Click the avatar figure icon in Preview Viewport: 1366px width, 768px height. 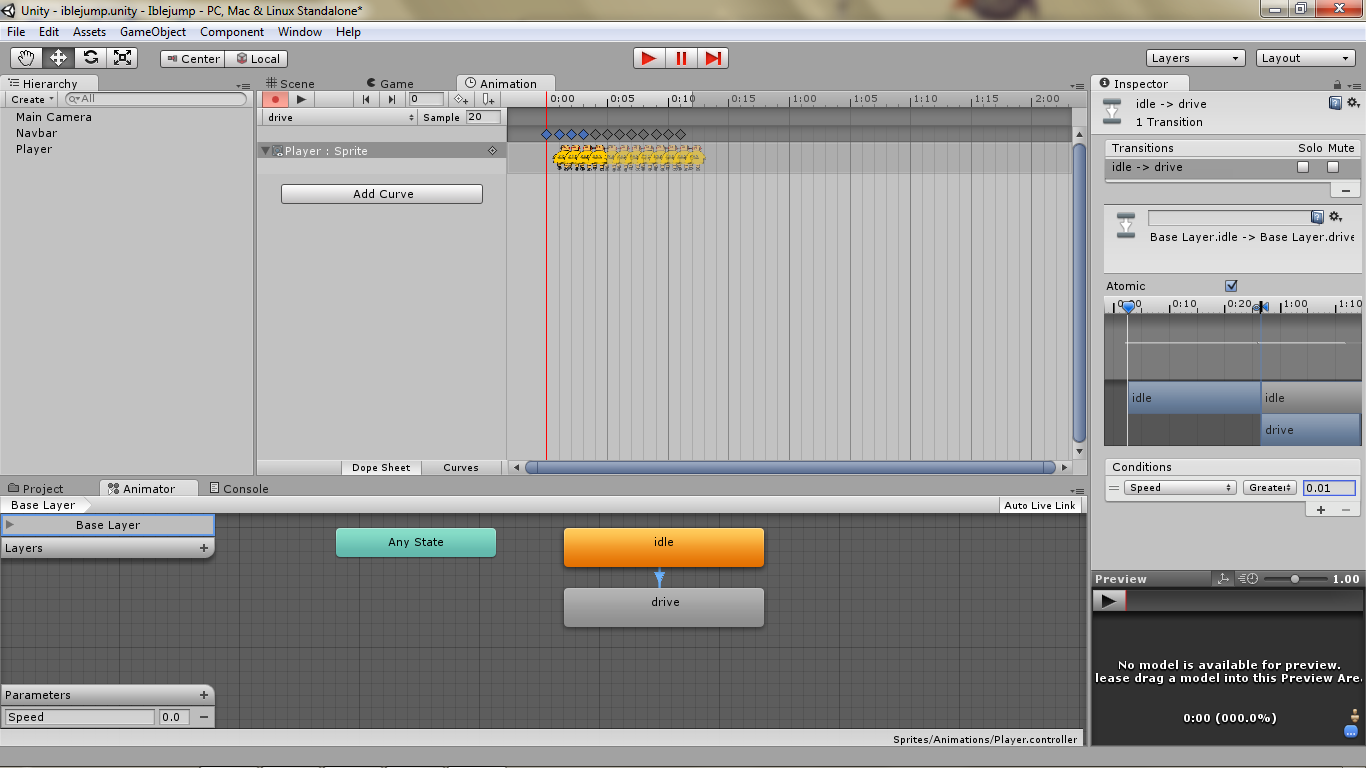(x=1354, y=715)
